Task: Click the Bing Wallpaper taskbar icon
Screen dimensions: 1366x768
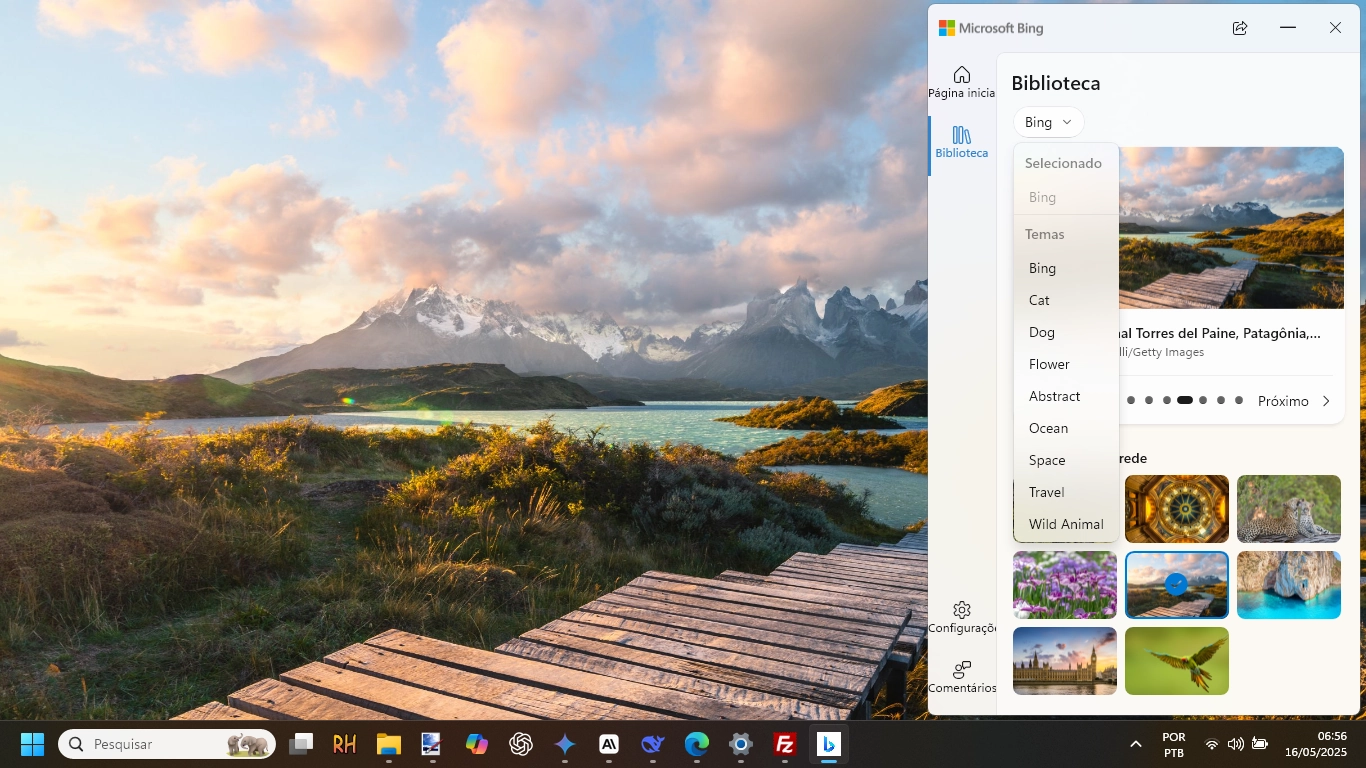Action: coord(828,744)
